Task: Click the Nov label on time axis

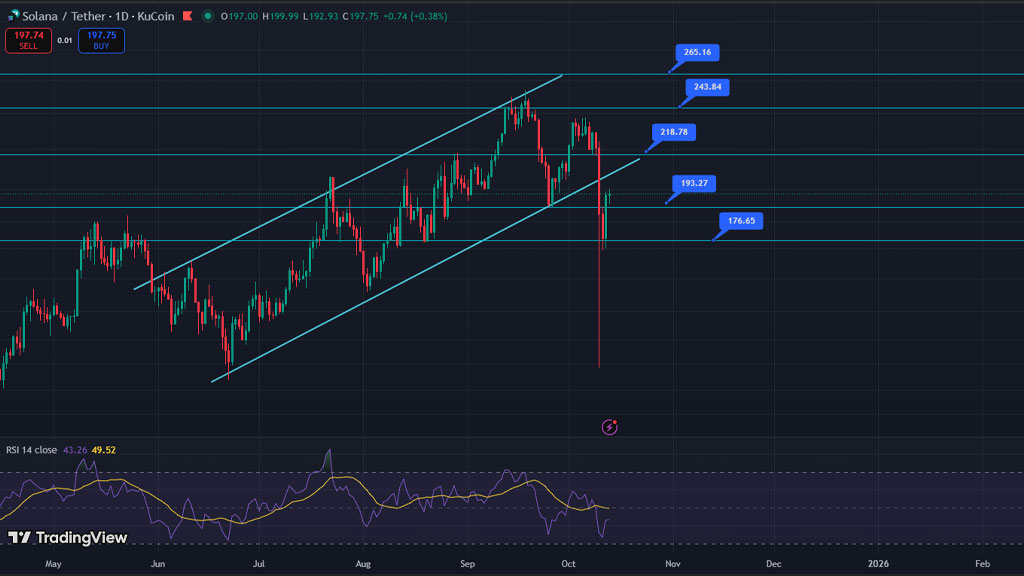Action: click(x=672, y=565)
